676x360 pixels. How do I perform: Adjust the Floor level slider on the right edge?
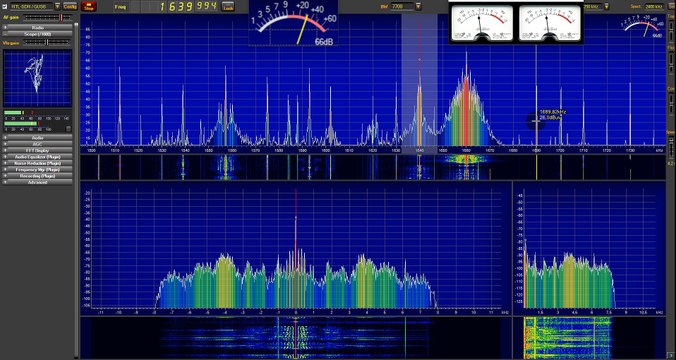(671, 63)
